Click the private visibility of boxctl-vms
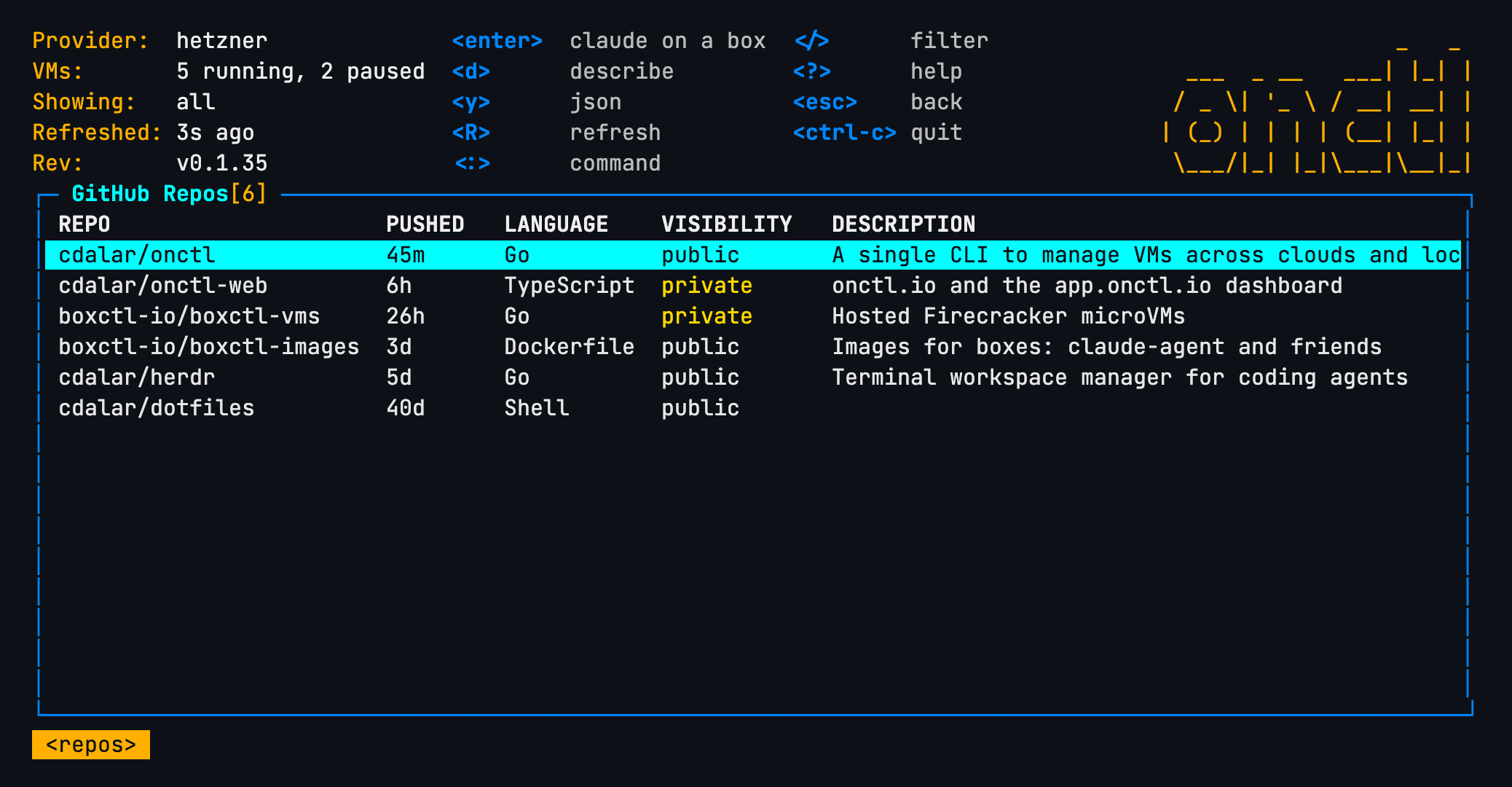The width and height of the screenshot is (1512, 787). tap(707, 316)
